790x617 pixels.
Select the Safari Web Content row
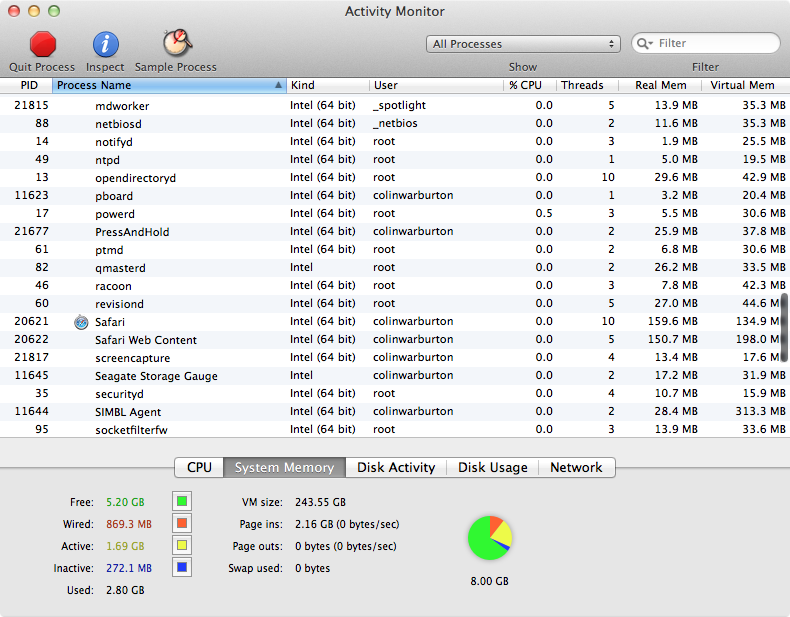pyautogui.click(x=395, y=340)
